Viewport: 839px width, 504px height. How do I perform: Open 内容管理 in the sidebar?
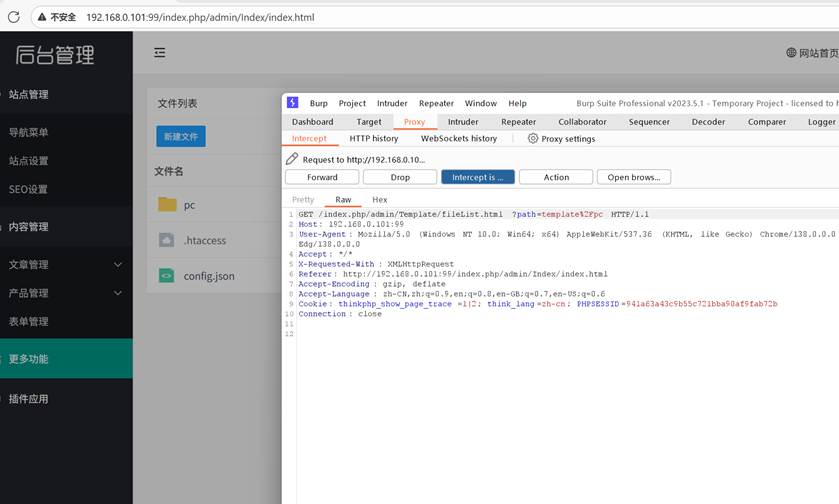28,227
